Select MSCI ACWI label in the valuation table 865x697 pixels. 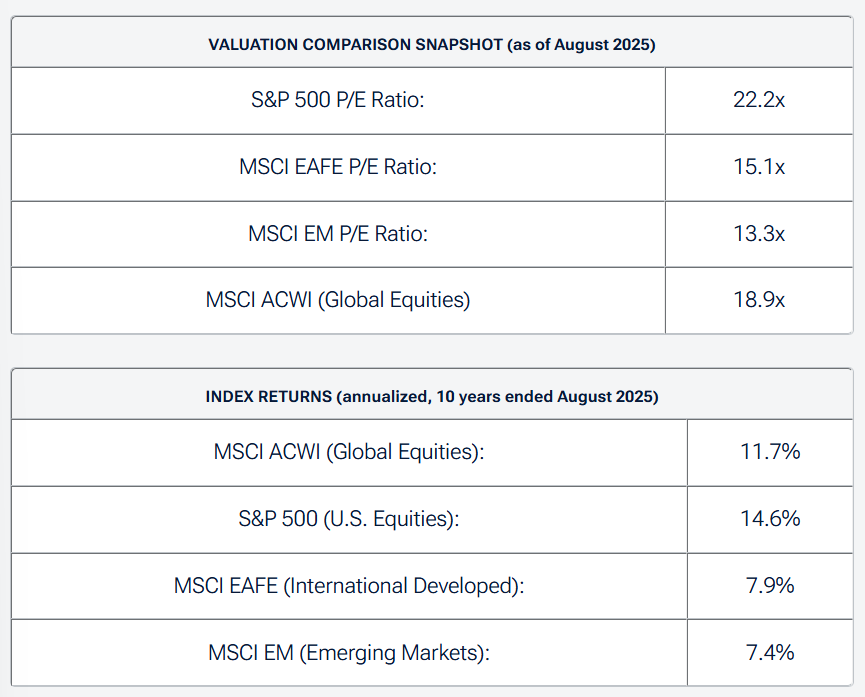coord(338,299)
